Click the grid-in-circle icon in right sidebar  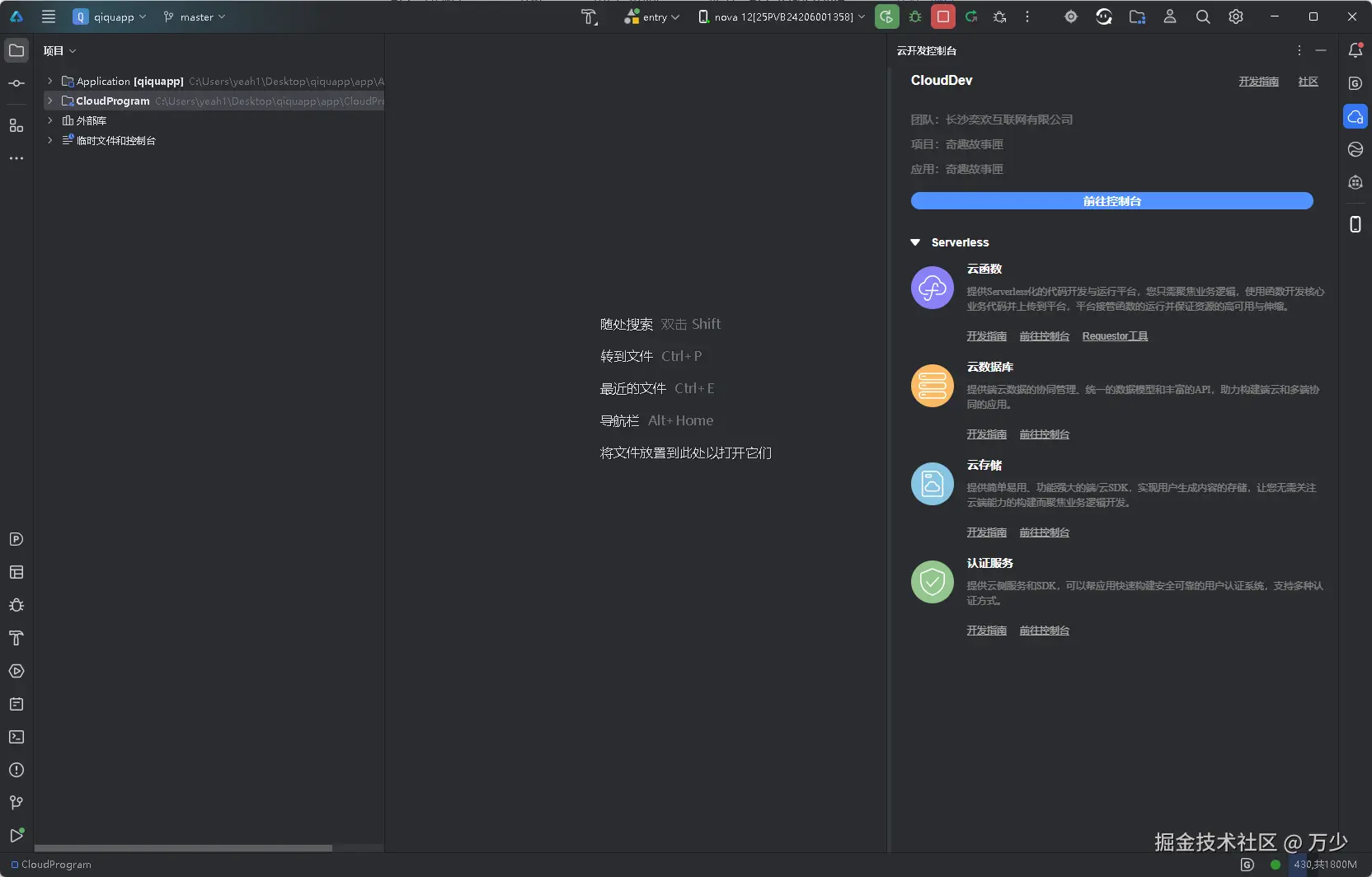pos(1356,182)
